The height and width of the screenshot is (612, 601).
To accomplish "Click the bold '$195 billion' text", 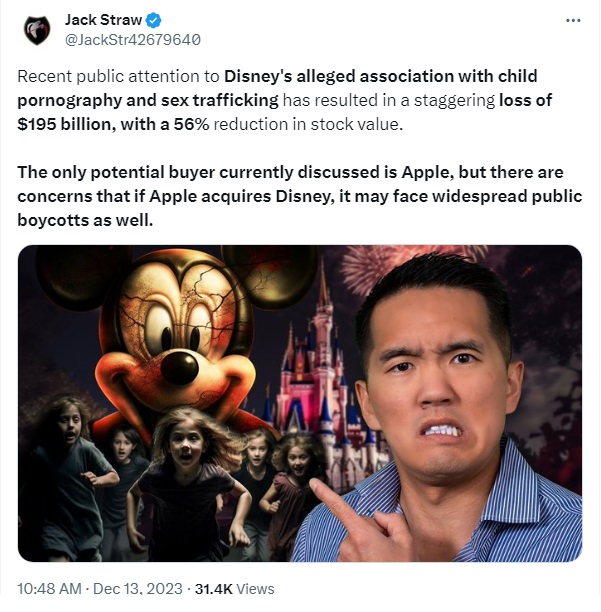I will point(64,125).
